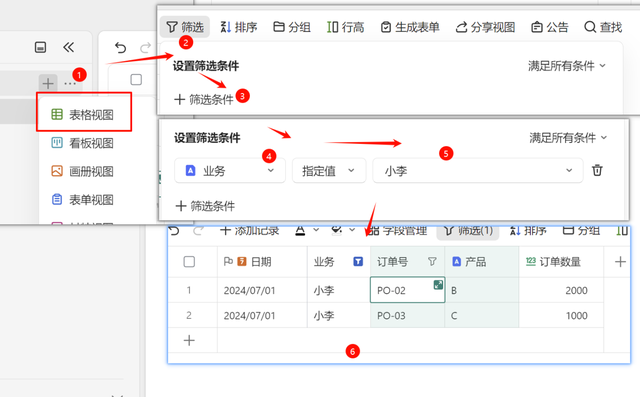Viewport: 640px width, 397px height.
Task: Open the 筛选 filter tool in toolbar
Action: coord(184,27)
